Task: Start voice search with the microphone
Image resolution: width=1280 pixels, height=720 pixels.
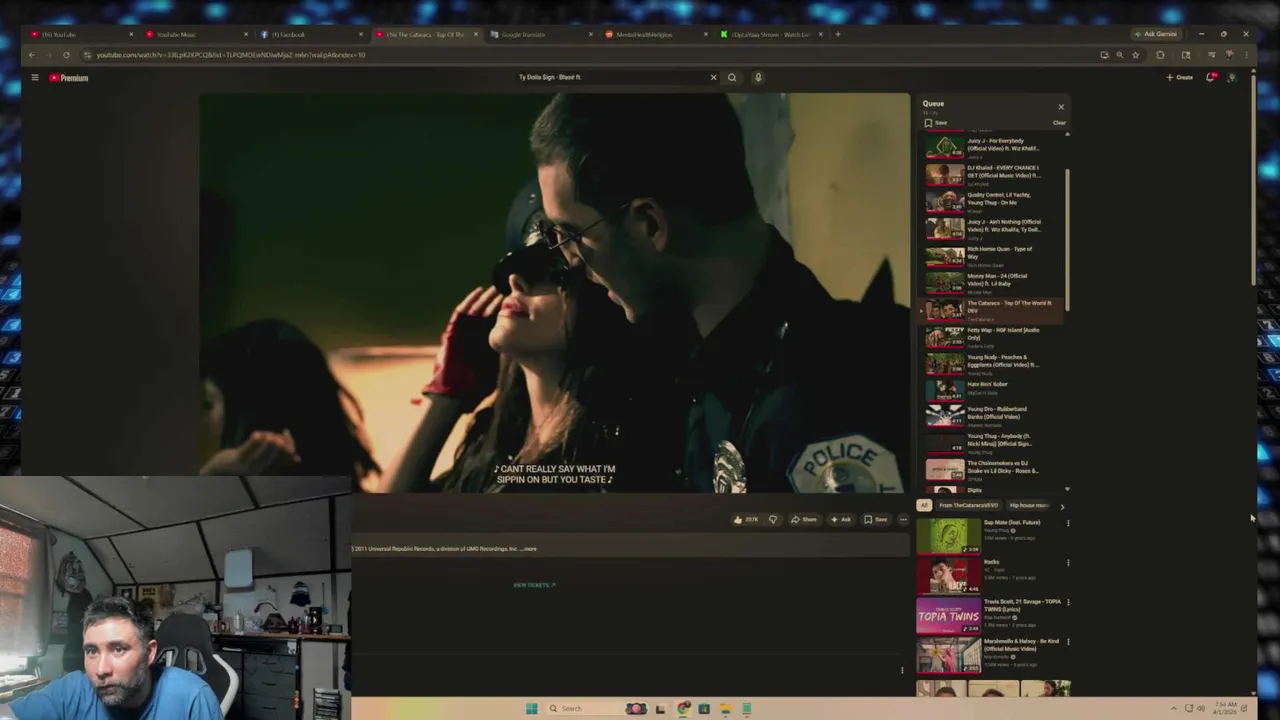Action: point(758,77)
